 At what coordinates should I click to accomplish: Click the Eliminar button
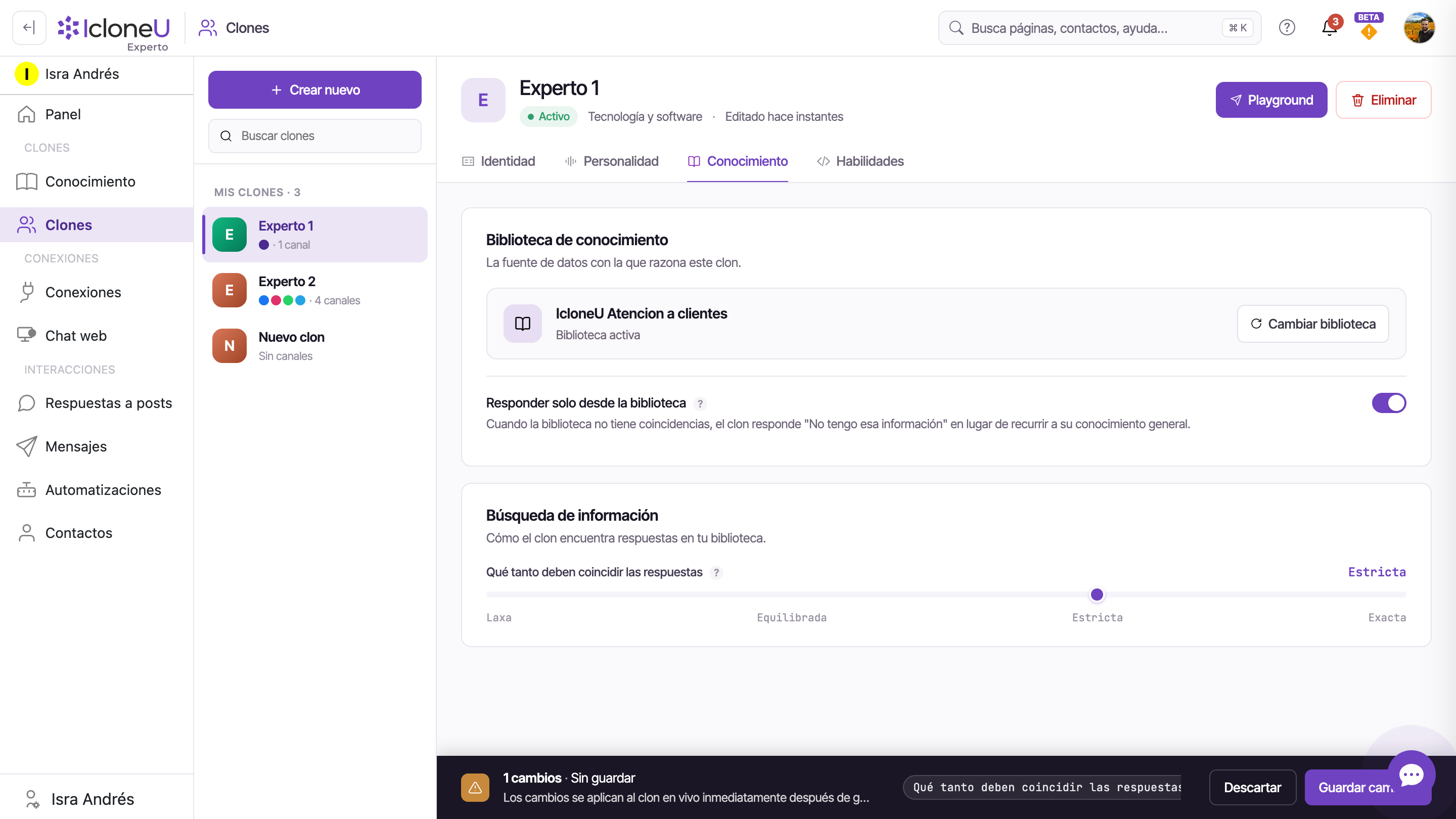tap(1383, 100)
